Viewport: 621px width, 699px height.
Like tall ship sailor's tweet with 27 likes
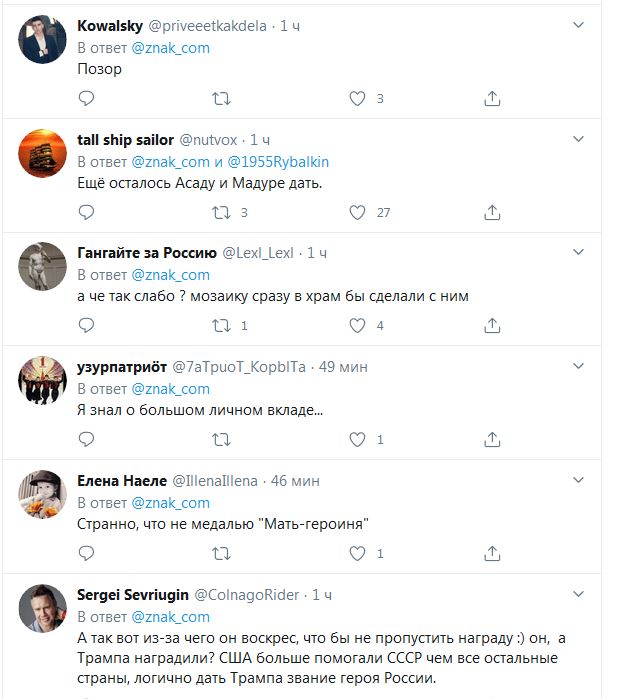pos(357,212)
